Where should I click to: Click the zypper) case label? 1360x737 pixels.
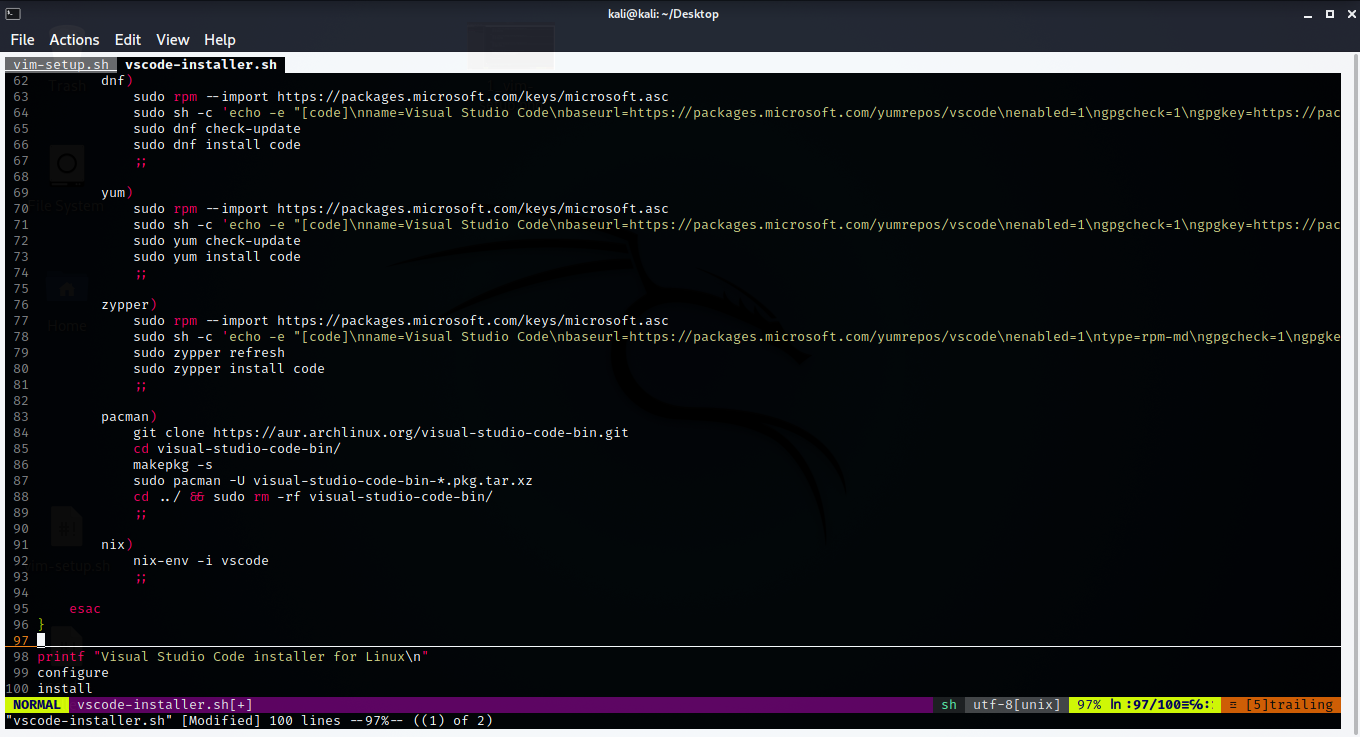[129, 305]
